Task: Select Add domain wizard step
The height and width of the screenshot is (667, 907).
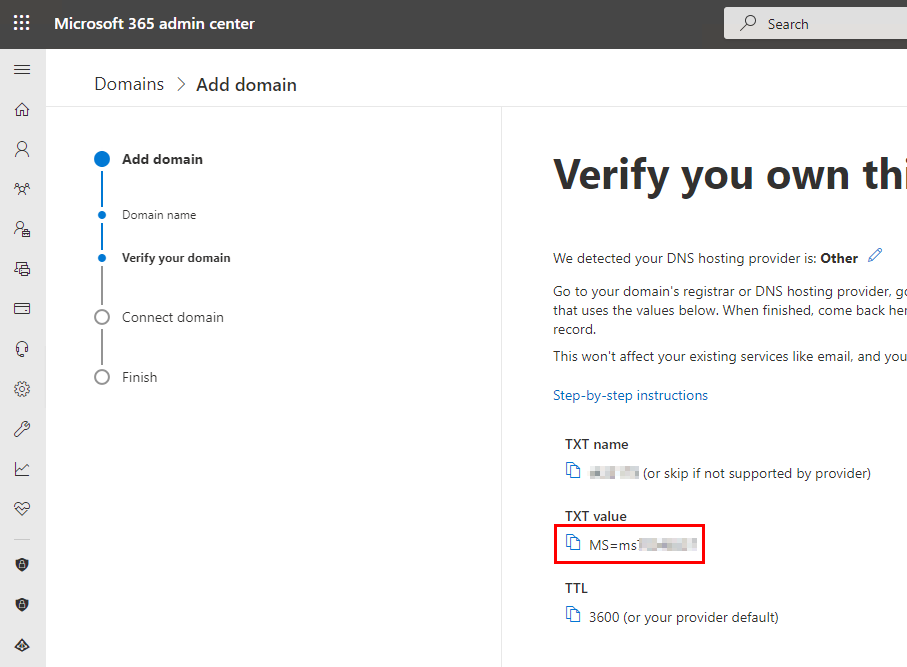Action: click(x=162, y=159)
